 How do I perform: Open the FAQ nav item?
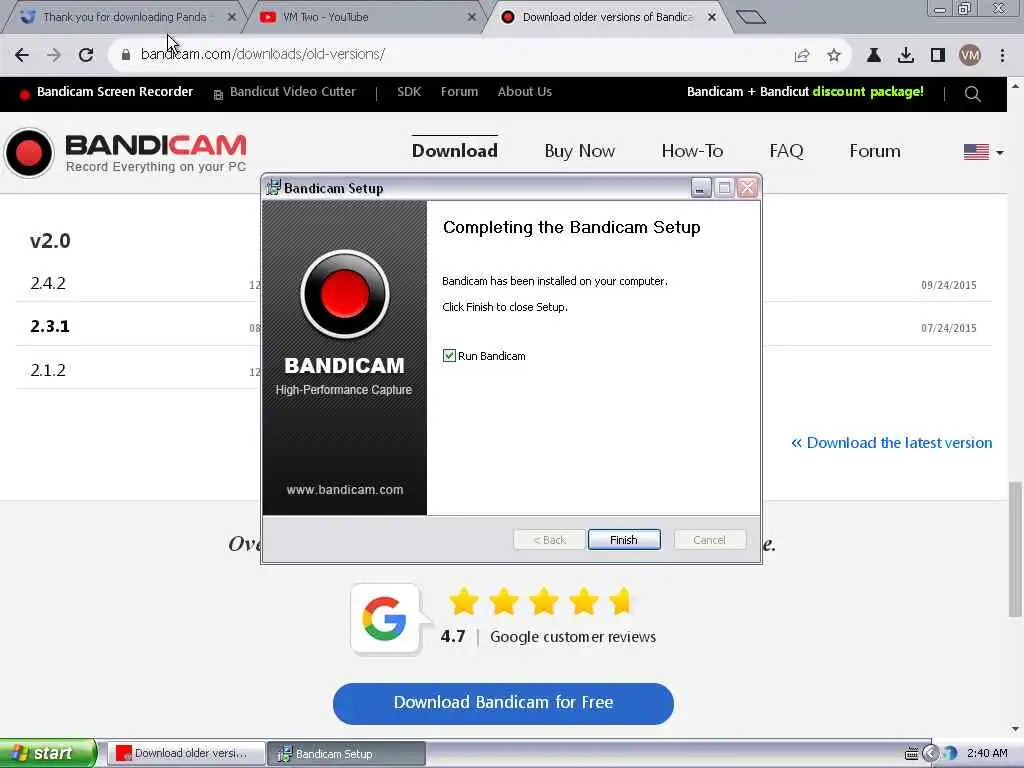coord(786,151)
